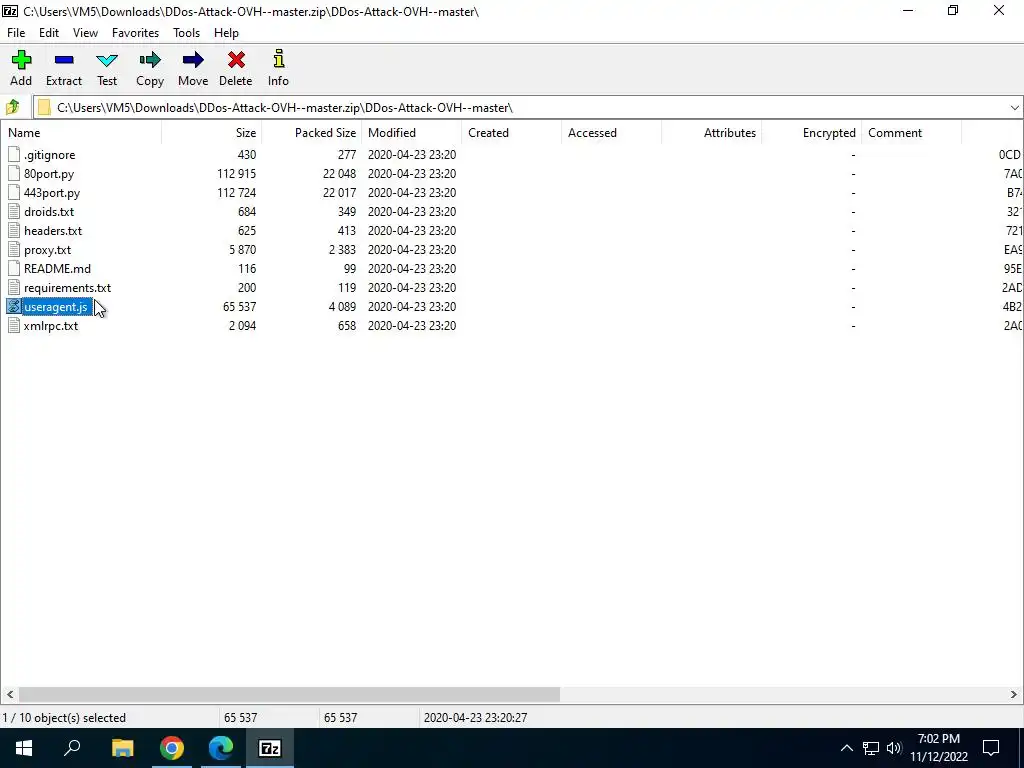Select the xmlrpc.txt file name

[x=51, y=325]
